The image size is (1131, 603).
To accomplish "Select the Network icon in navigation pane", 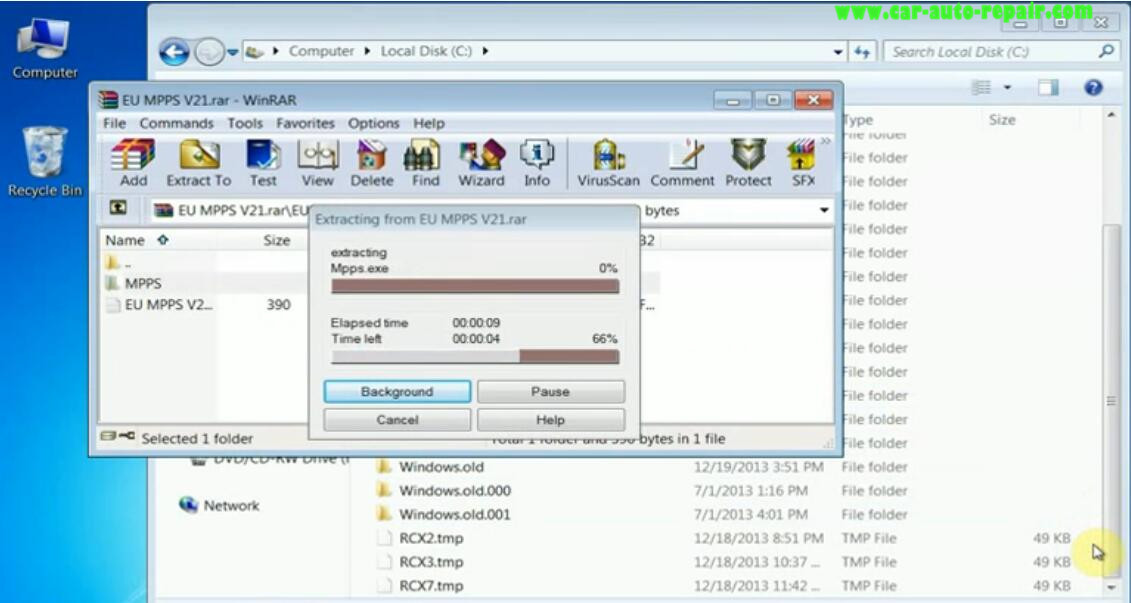I will click(x=188, y=505).
